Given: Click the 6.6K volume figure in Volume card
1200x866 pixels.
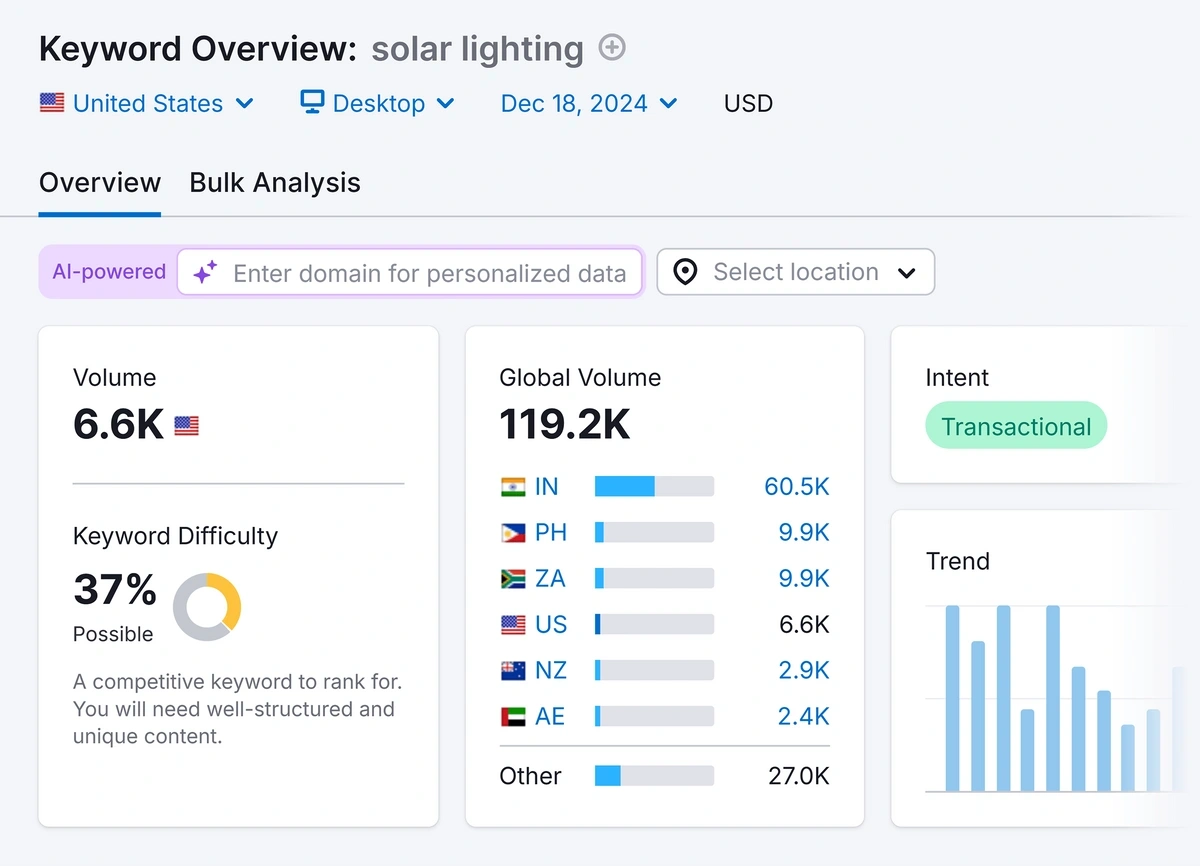Looking at the screenshot, I should click(x=118, y=425).
